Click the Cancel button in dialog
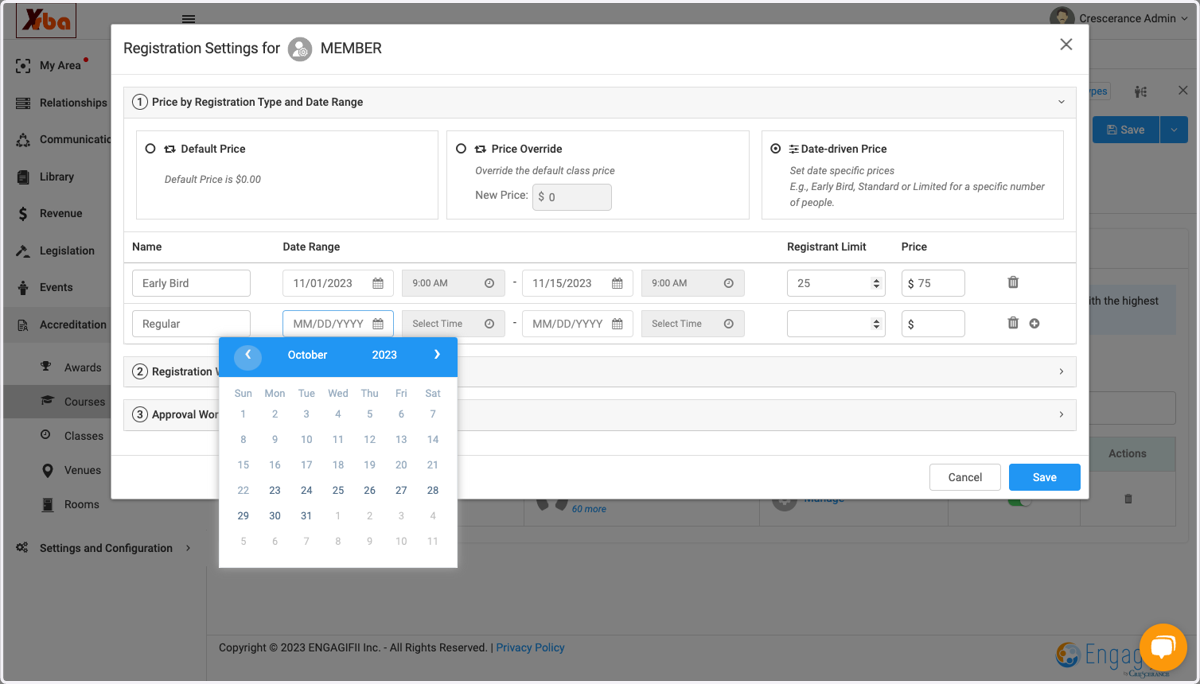Viewport: 1200px width, 684px height. point(965,477)
